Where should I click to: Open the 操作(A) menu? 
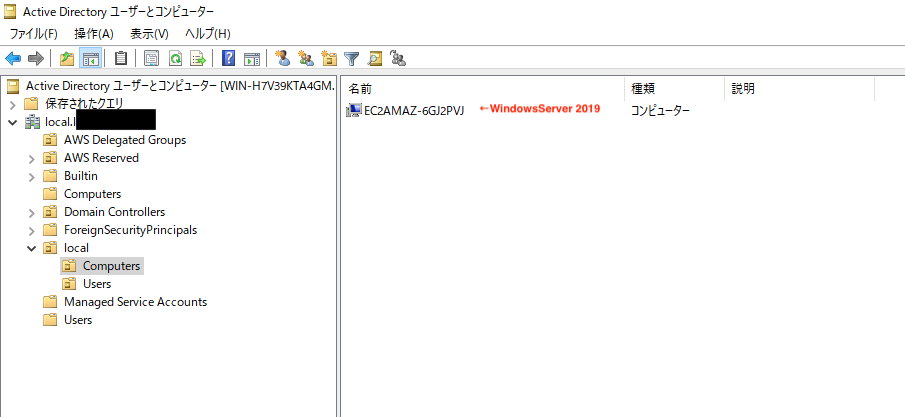click(94, 33)
